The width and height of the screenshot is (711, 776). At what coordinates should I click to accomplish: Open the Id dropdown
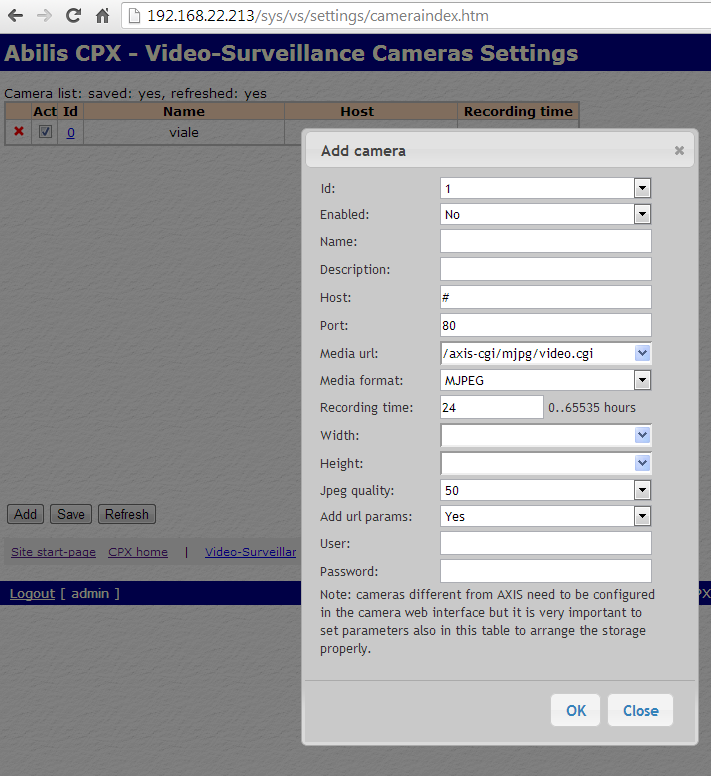pos(545,188)
